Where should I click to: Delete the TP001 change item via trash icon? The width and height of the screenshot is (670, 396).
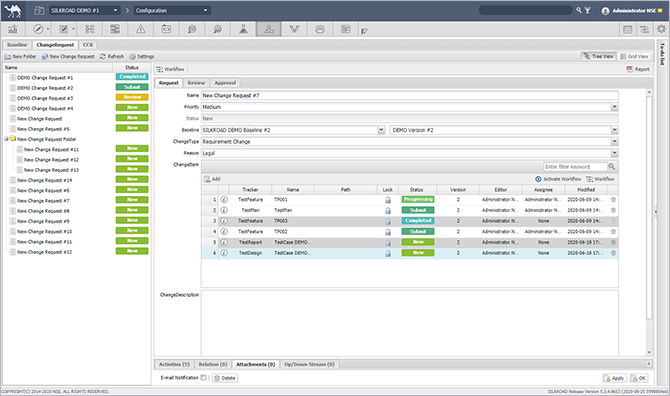click(x=613, y=199)
